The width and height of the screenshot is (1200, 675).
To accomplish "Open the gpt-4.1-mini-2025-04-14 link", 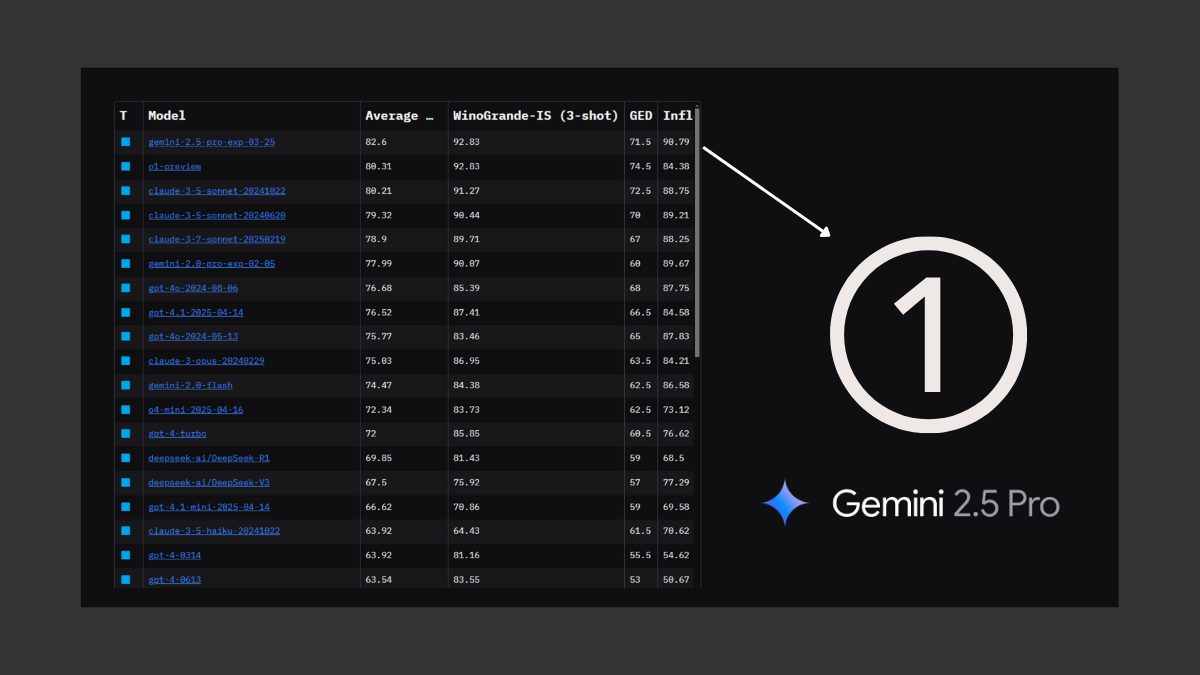I will click(209, 507).
